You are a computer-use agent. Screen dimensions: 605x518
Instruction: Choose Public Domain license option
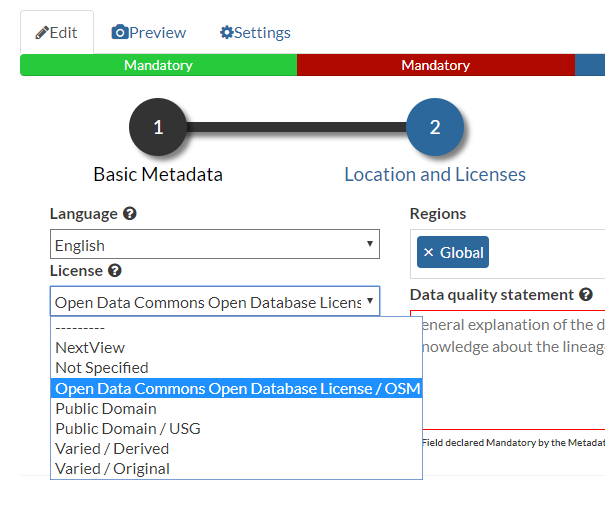(237, 408)
